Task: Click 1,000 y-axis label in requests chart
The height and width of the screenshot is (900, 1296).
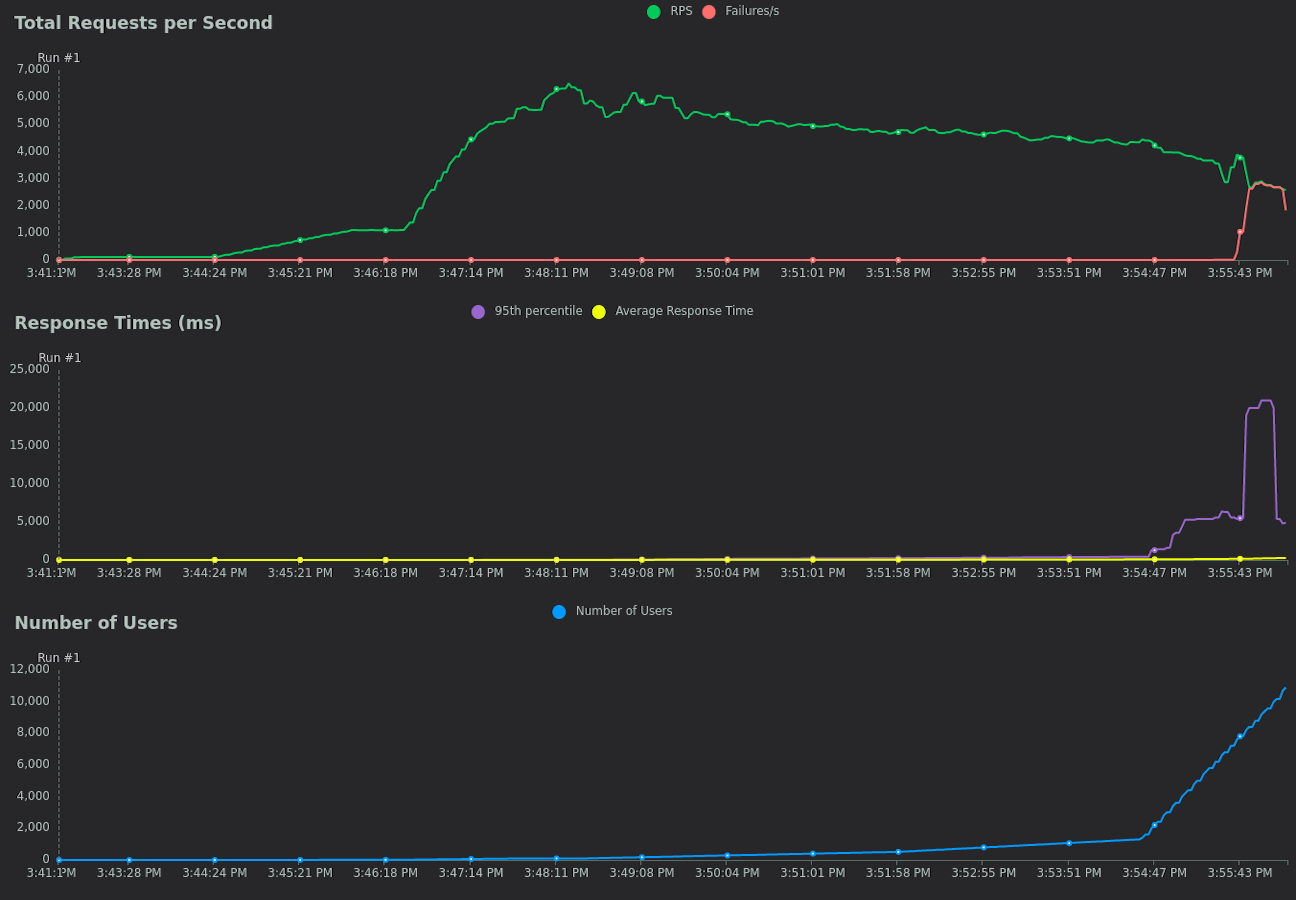Action: click(x=33, y=232)
